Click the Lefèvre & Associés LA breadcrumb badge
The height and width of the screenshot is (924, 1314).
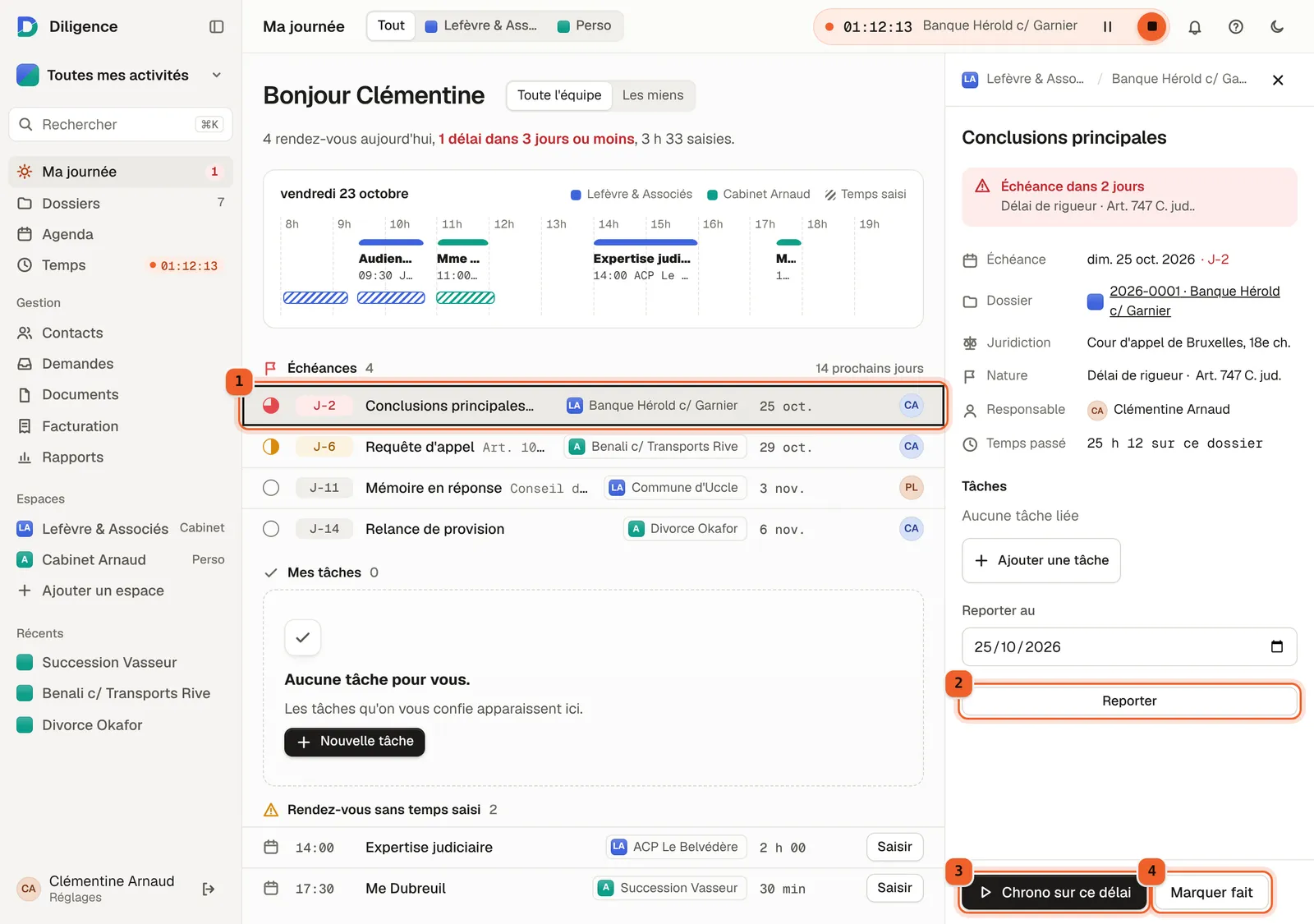tap(970, 79)
